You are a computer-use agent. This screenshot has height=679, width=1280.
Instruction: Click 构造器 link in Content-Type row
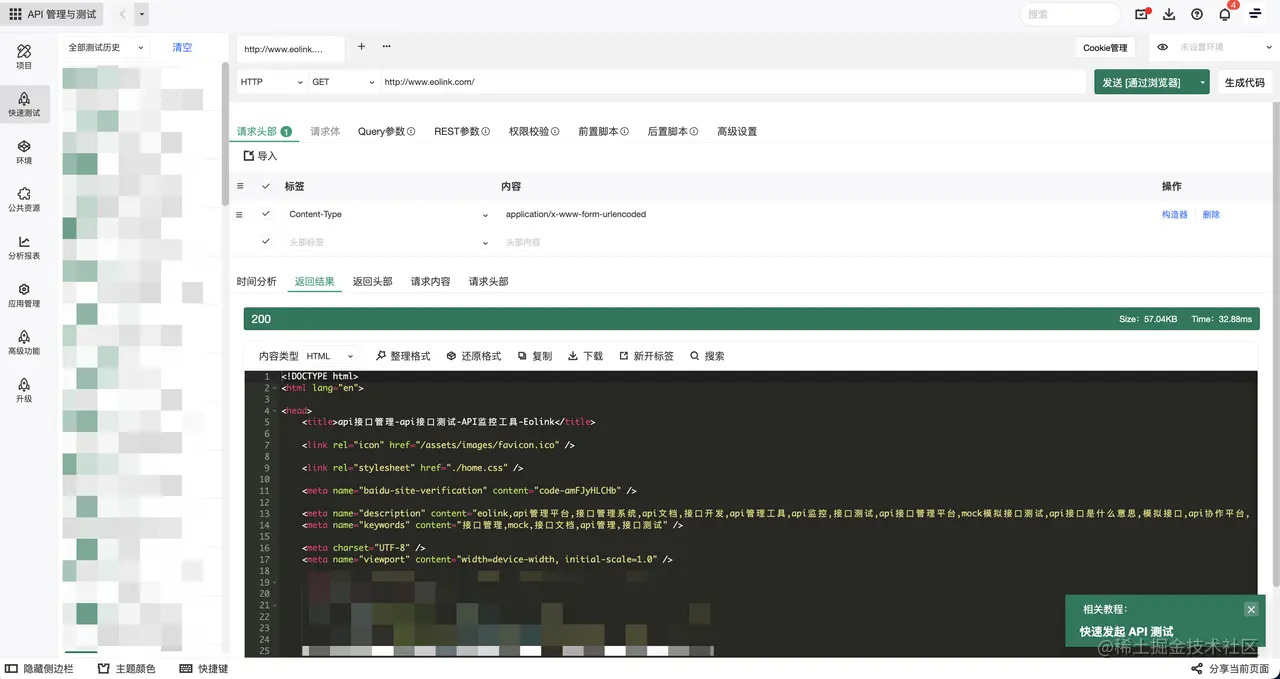[1175, 214]
